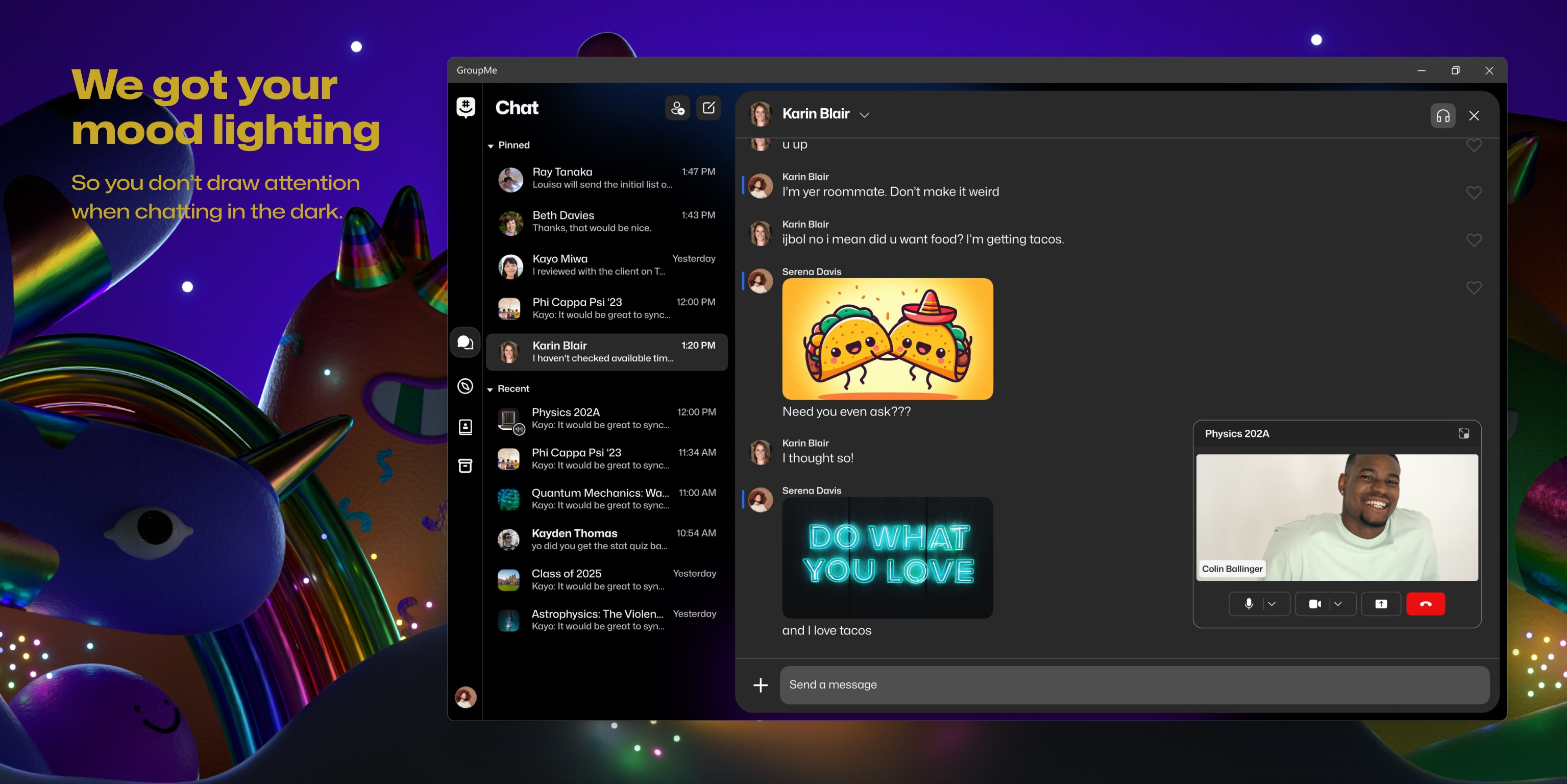This screenshot has height=784, width=1567.
Task: Turn off the camera in the call
Action: (1315, 604)
